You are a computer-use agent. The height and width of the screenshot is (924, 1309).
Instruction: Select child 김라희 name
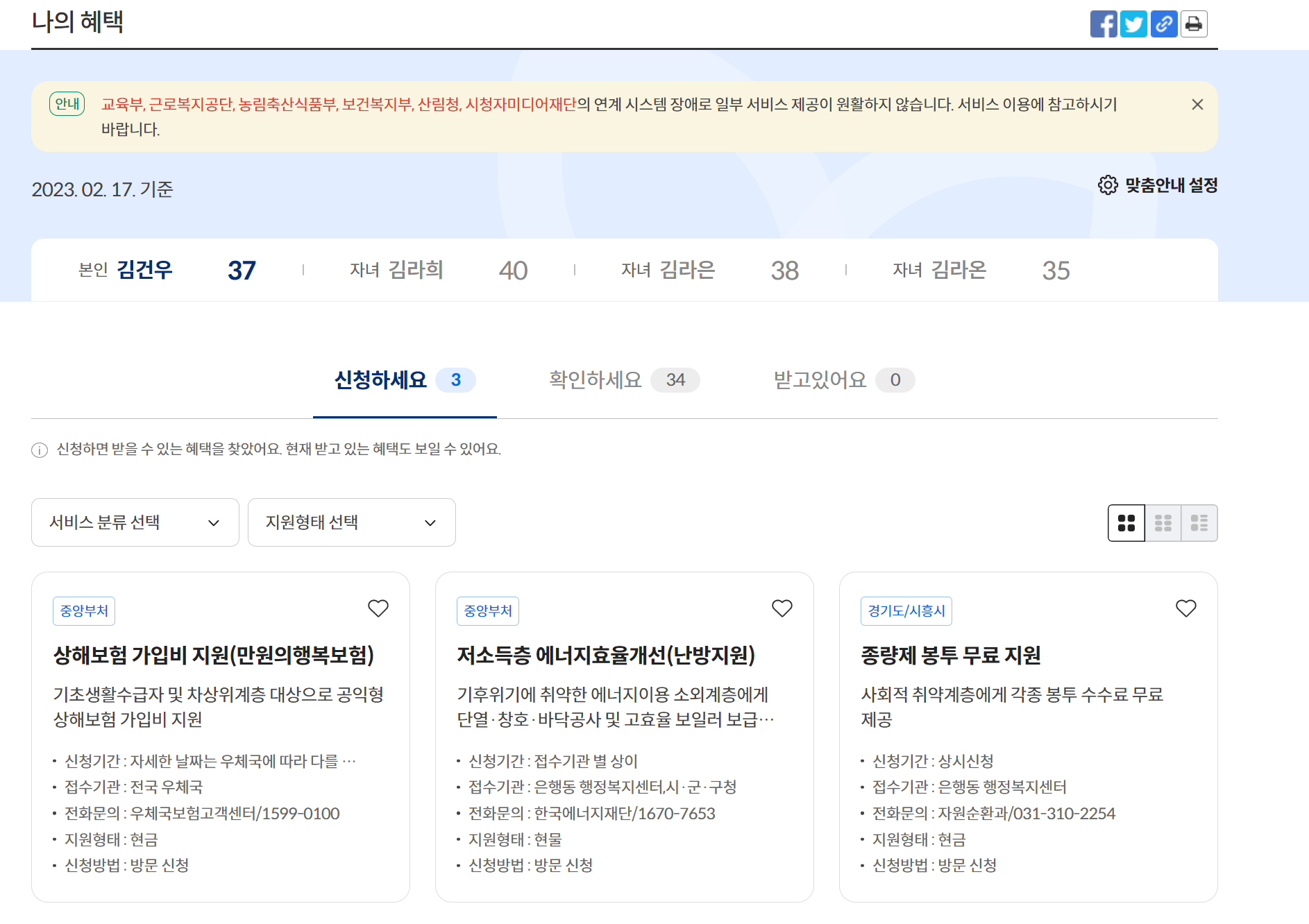(x=416, y=270)
